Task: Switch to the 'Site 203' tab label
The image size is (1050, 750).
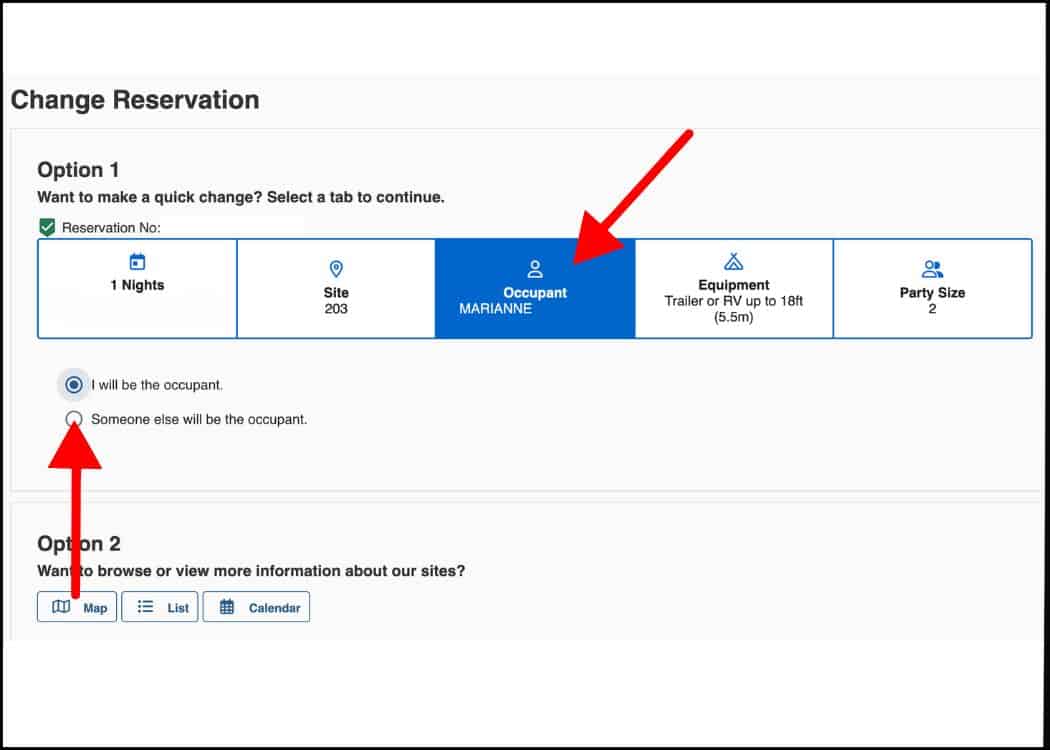Action: 336,301
